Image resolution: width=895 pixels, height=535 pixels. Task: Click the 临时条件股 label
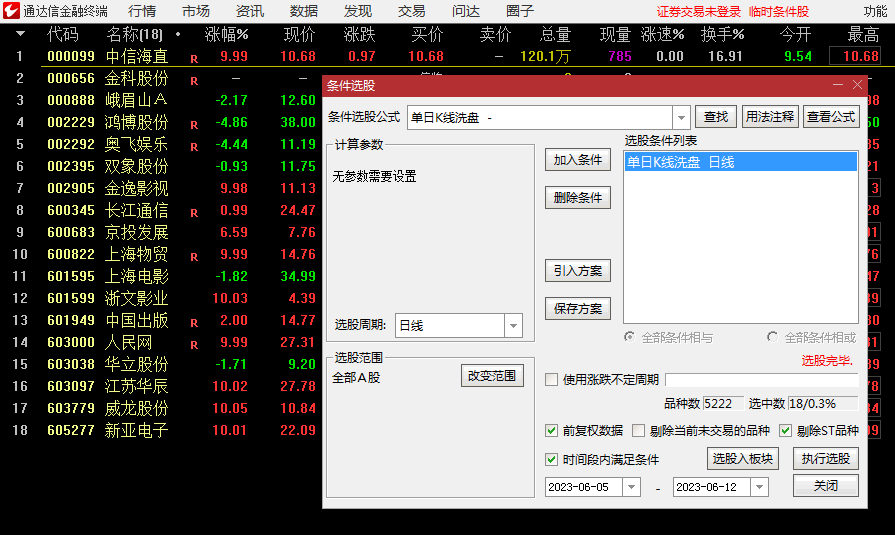pos(779,11)
